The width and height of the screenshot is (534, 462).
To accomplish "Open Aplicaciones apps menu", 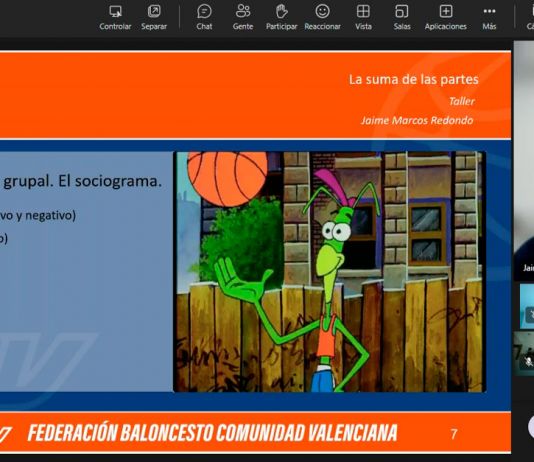I will 445,18.
